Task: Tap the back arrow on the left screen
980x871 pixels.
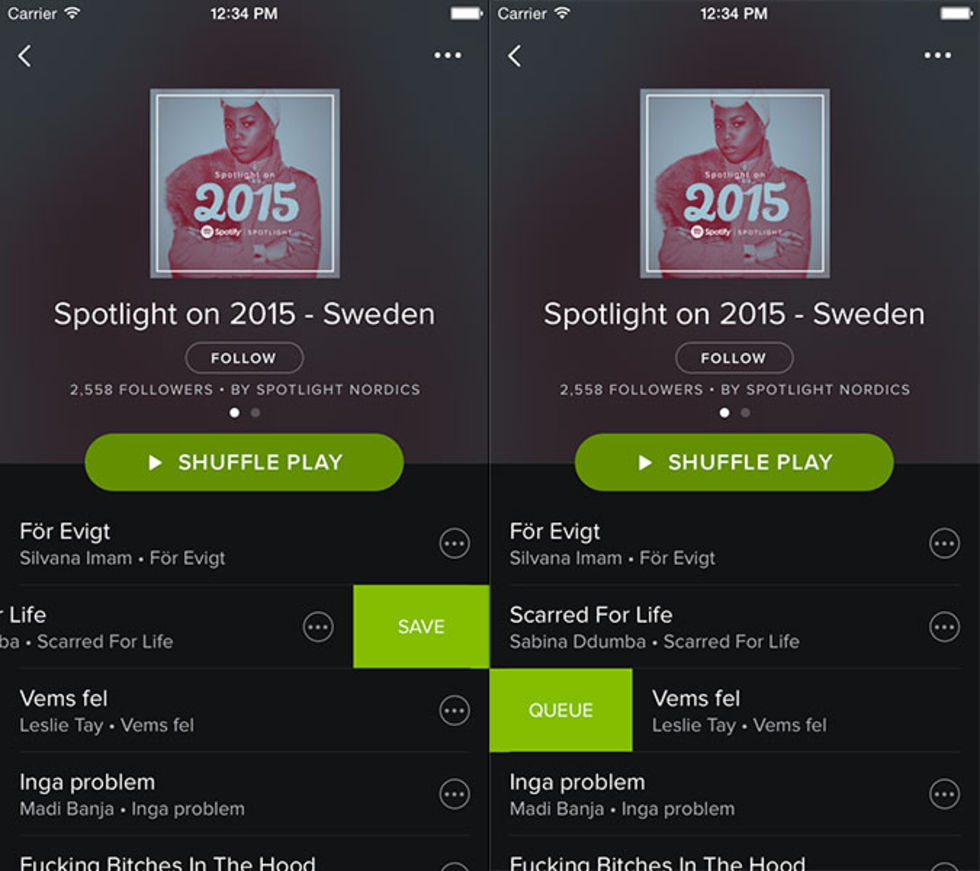Action: pos(25,56)
